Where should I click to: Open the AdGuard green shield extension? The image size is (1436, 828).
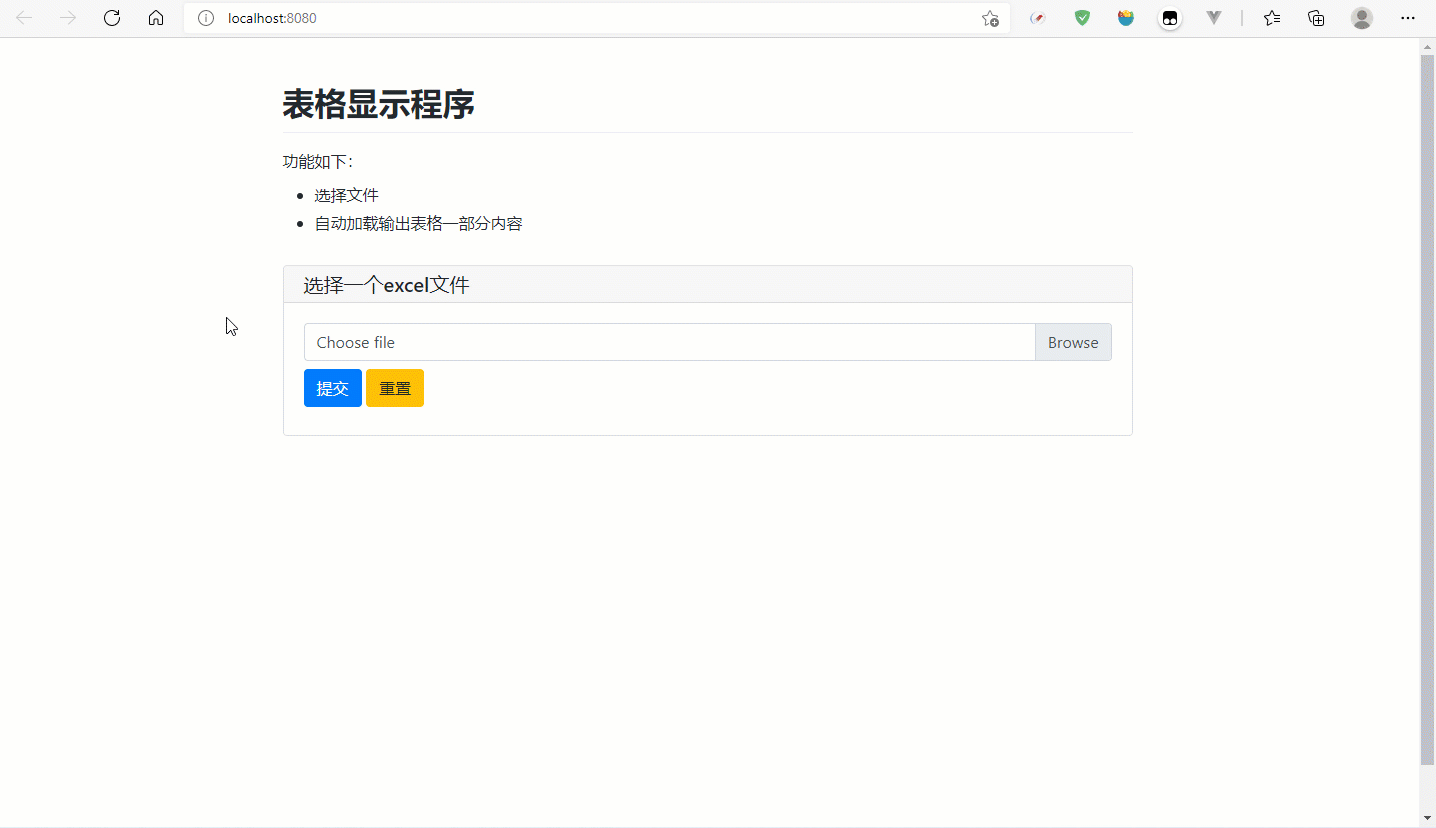(1082, 18)
